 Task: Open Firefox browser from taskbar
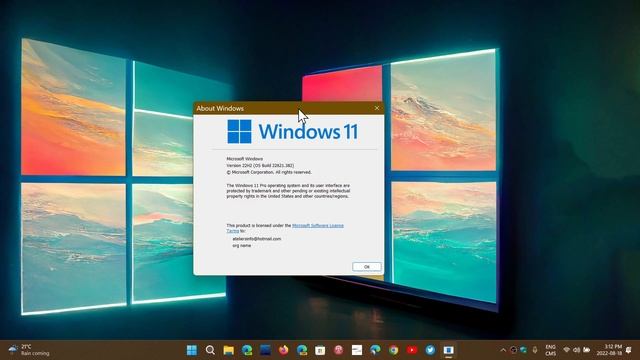(284, 350)
